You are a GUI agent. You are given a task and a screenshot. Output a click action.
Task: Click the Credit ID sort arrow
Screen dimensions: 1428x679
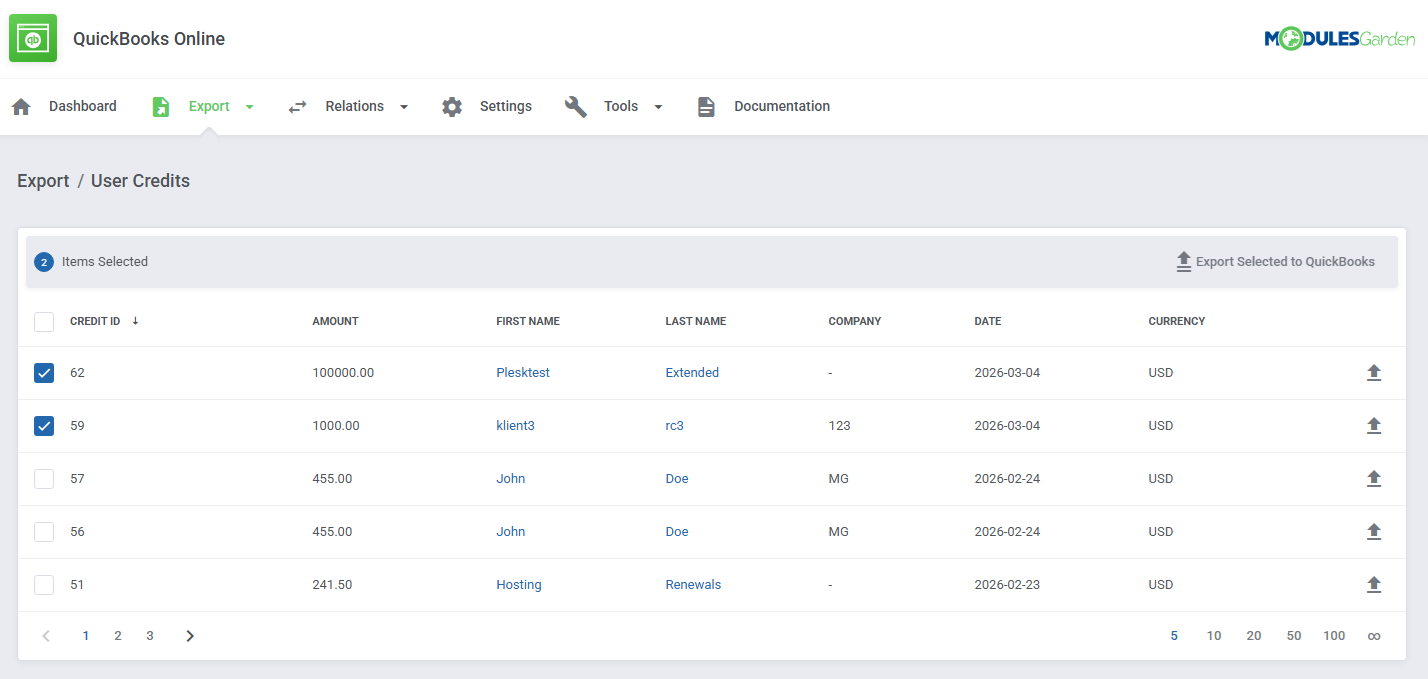135,321
